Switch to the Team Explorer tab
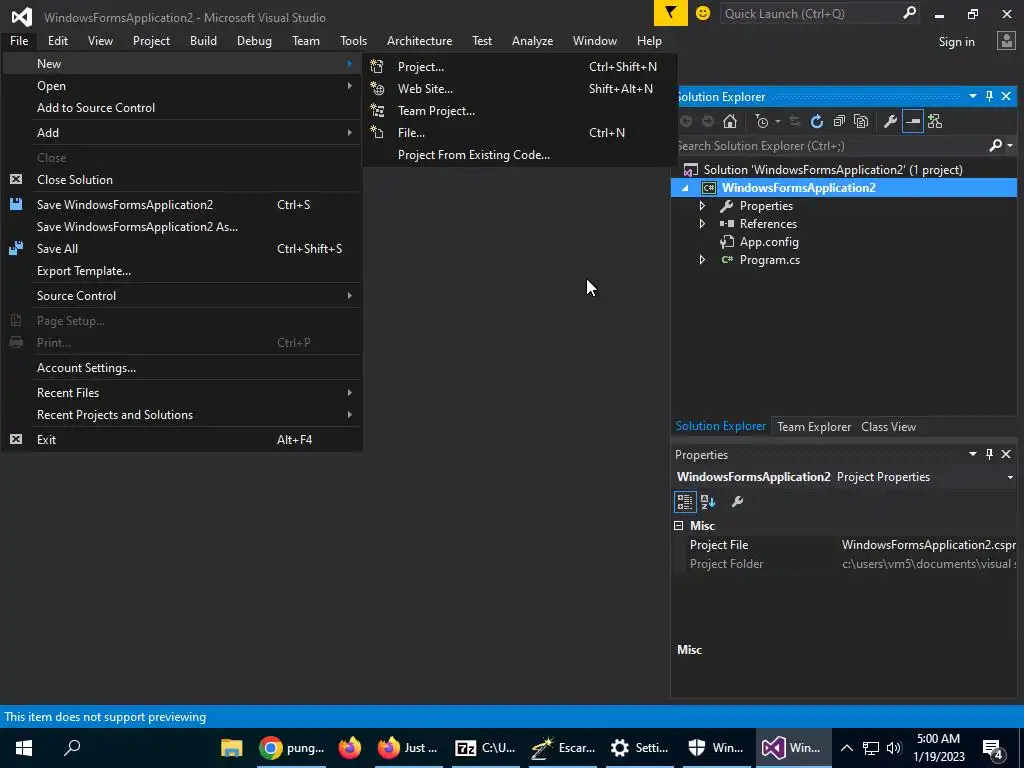The image size is (1024, 768). click(814, 426)
